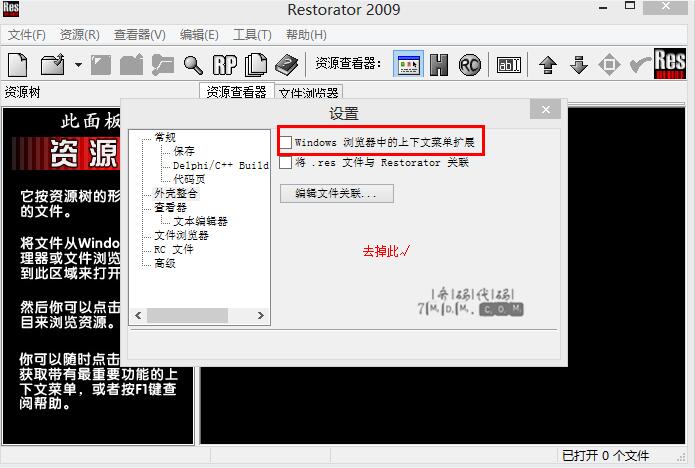Image resolution: width=695 pixels, height=468 pixels.
Task: Select RC 文件 in settings tree
Action: click(174, 250)
